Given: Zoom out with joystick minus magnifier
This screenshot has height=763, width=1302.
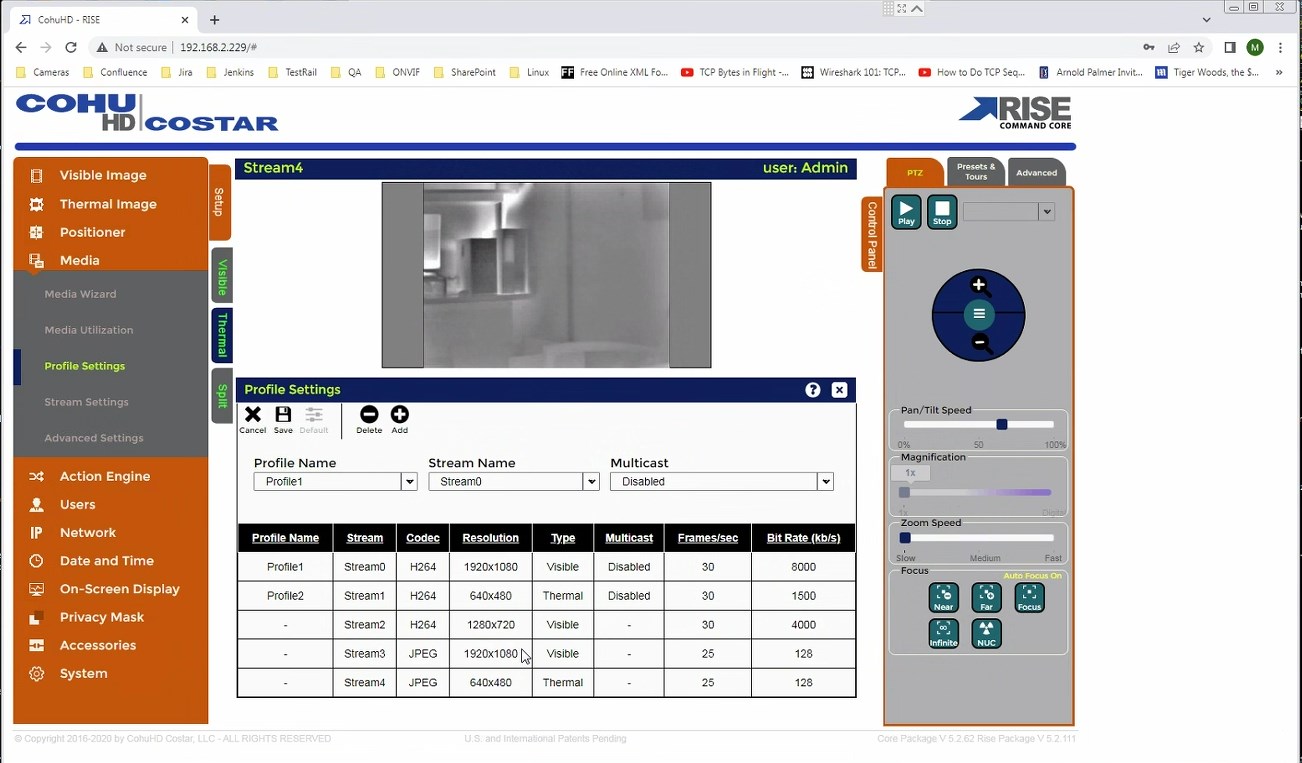Looking at the screenshot, I should click(x=981, y=344).
